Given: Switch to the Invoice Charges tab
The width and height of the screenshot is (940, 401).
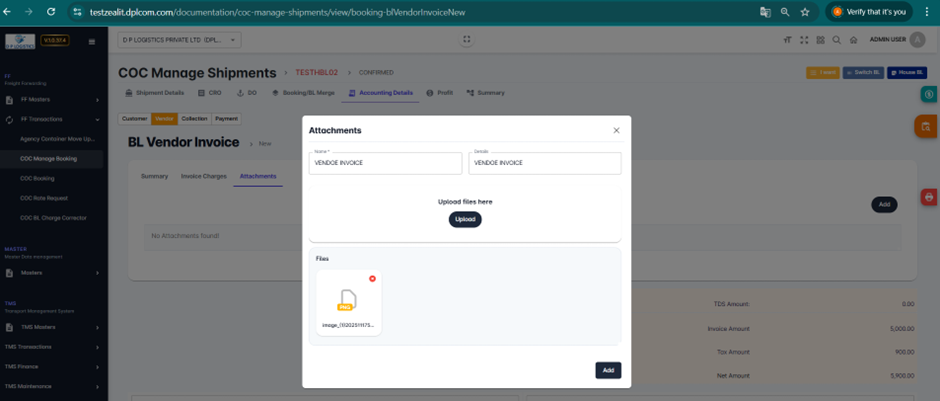Looking at the screenshot, I should click(203, 176).
